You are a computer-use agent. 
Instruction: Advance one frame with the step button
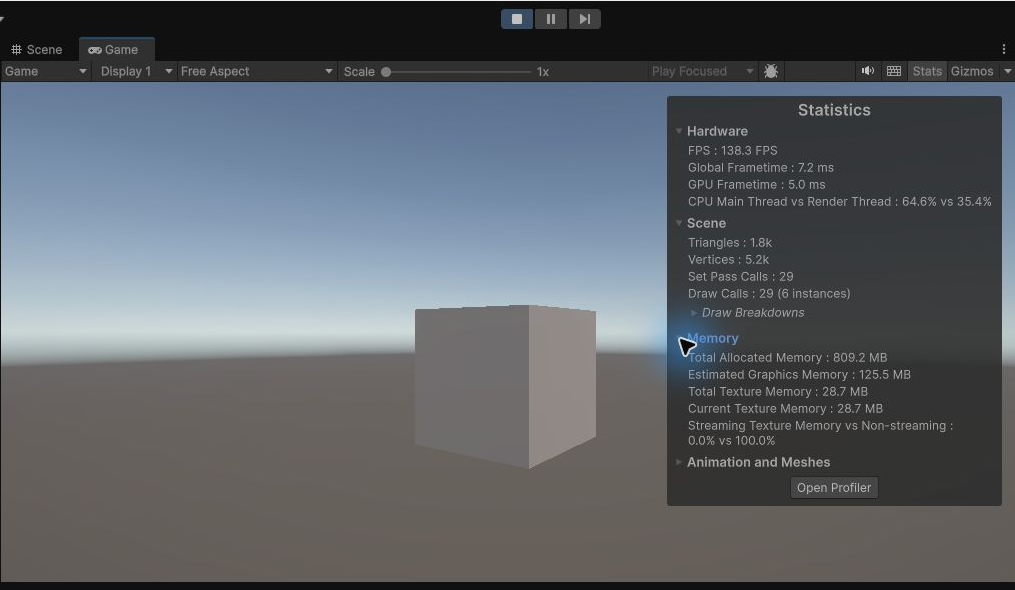[585, 19]
